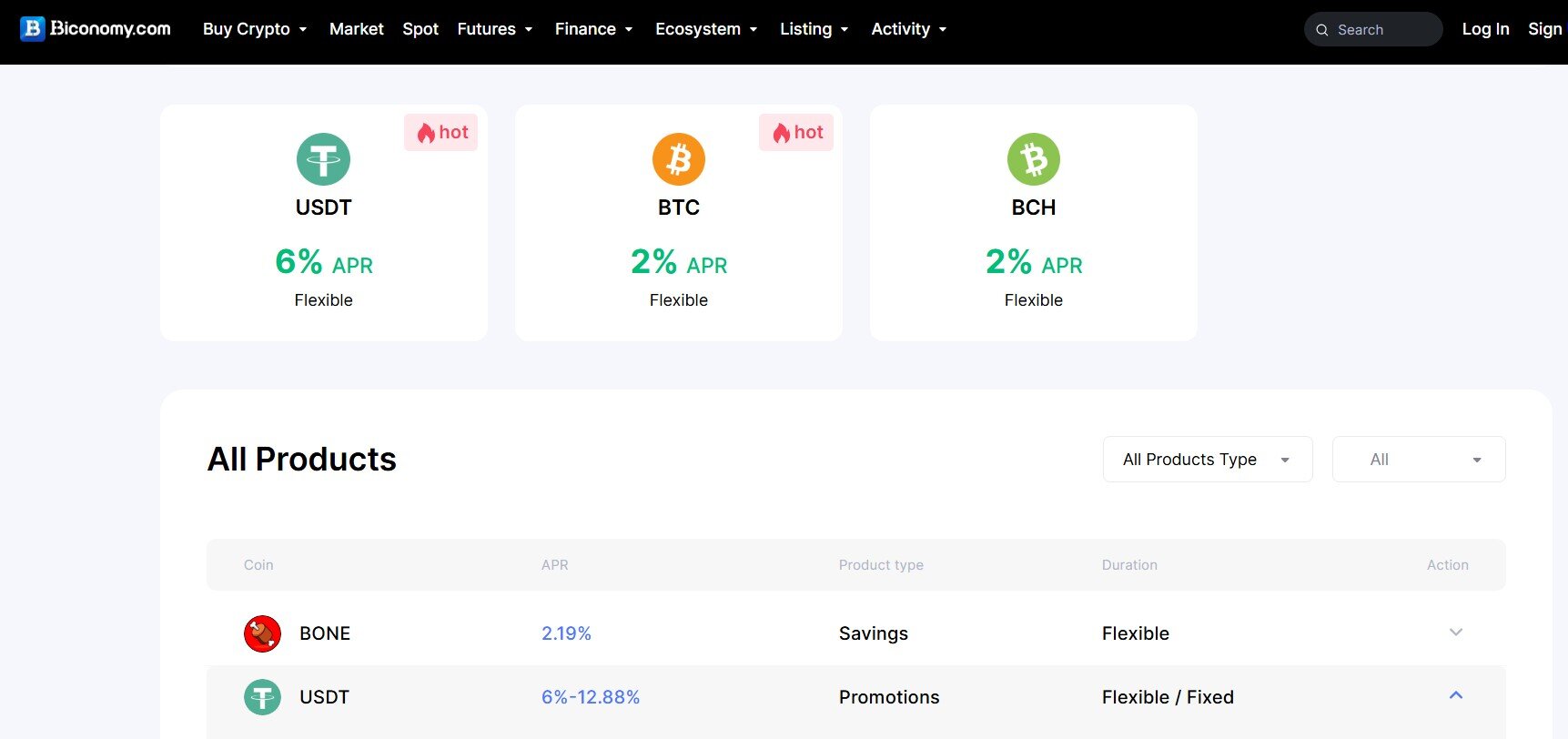Click the Log In button
The image size is (1568, 739).
pyautogui.click(x=1484, y=29)
